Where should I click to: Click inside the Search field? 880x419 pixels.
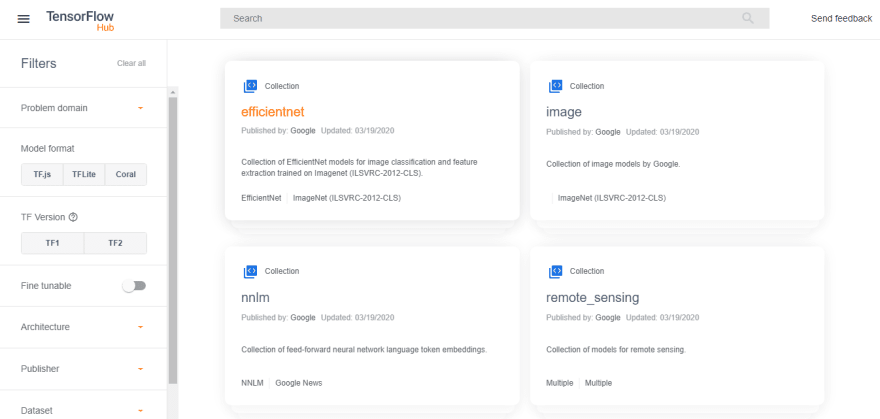[494, 19]
